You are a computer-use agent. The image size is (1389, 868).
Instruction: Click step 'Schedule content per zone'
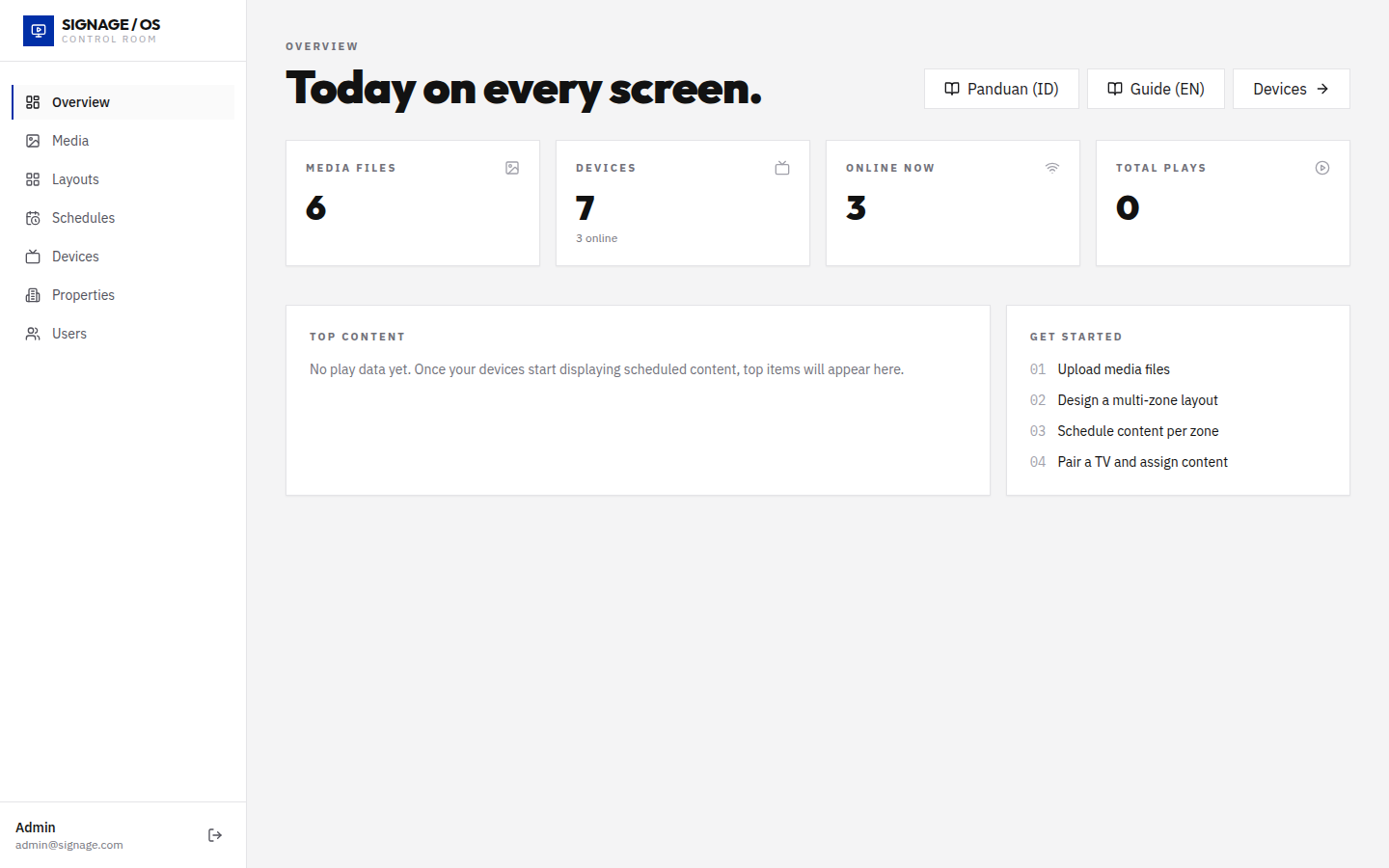click(1138, 431)
